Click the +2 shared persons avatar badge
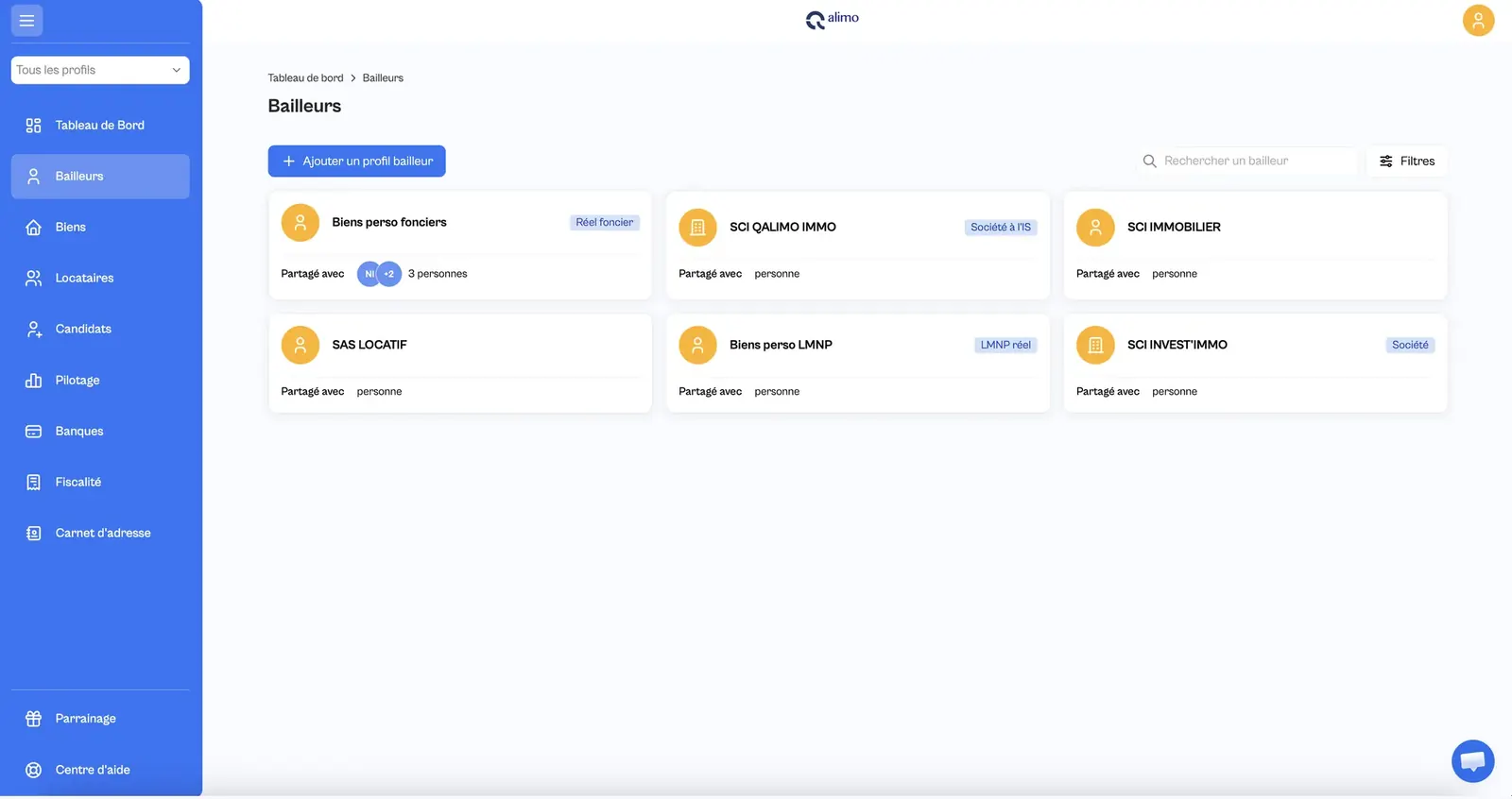This screenshot has width=1512, height=799. [389, 274]
